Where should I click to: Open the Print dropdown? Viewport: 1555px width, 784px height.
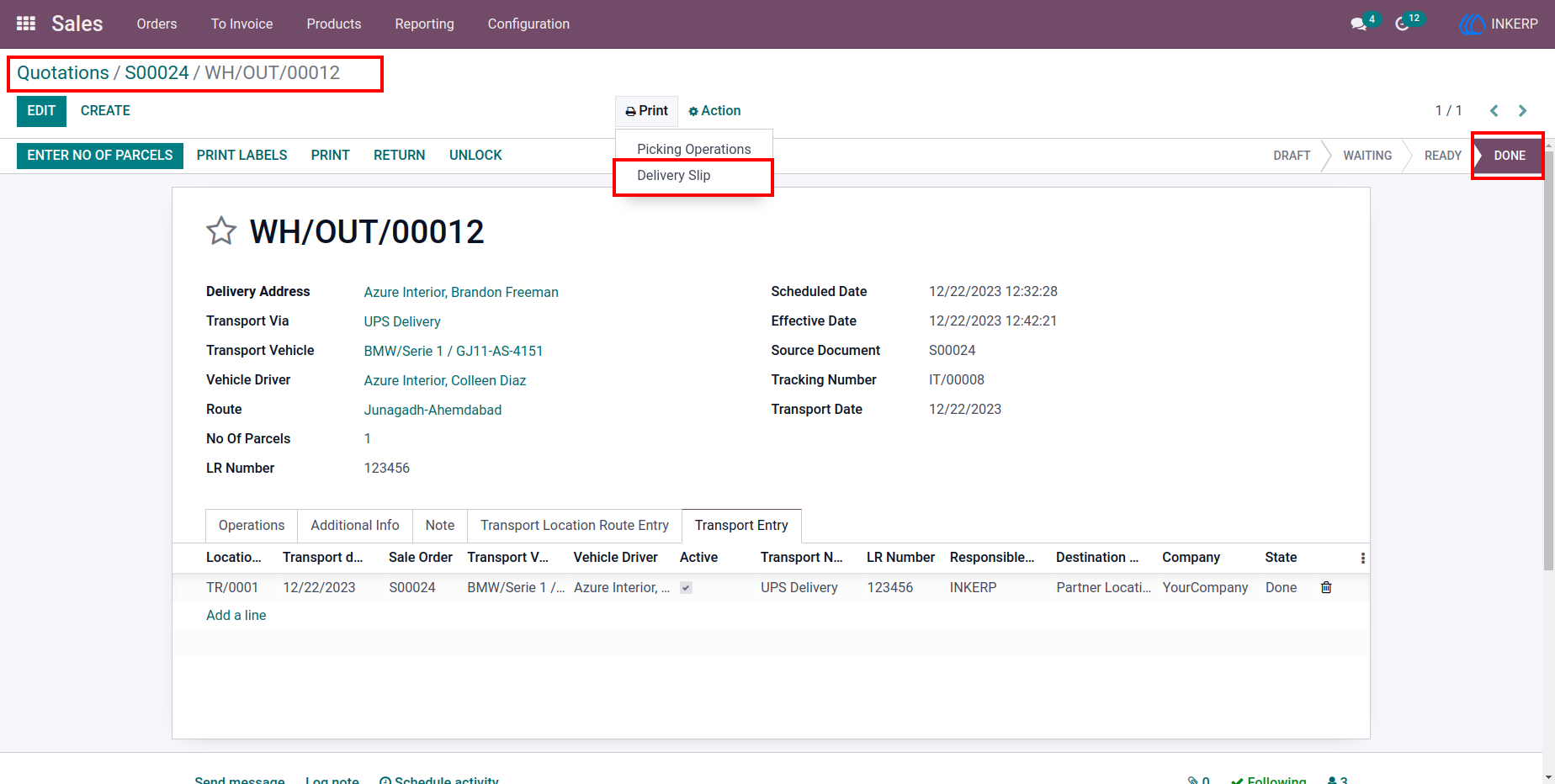pos(646,111)
